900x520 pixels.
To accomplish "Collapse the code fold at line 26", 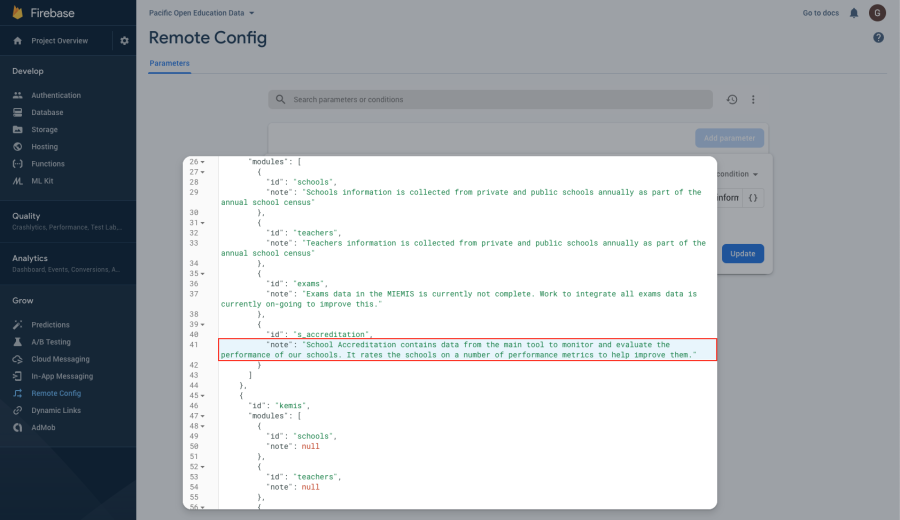I will pos(203,161).
